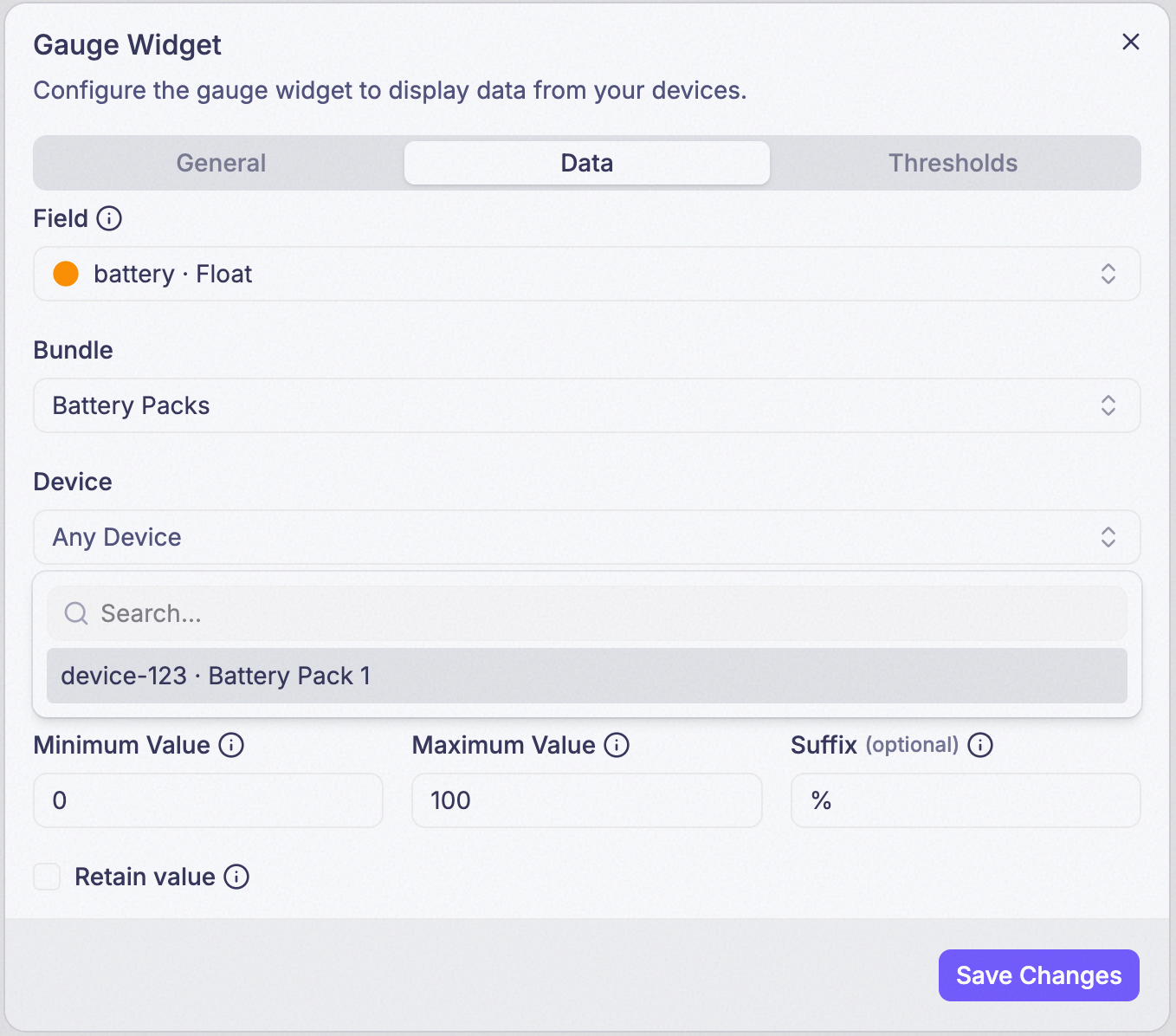Select the Data tab

tap(587, 163)
